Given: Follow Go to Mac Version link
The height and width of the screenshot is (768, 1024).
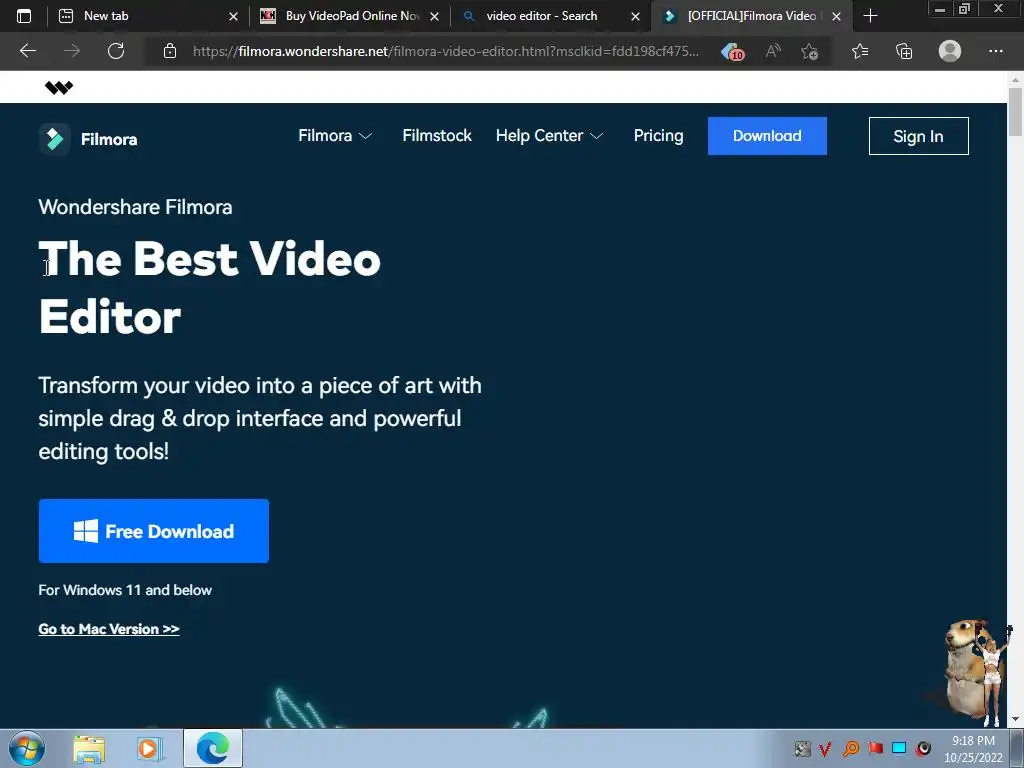Looking at the screenshot, I should [109, 629].
